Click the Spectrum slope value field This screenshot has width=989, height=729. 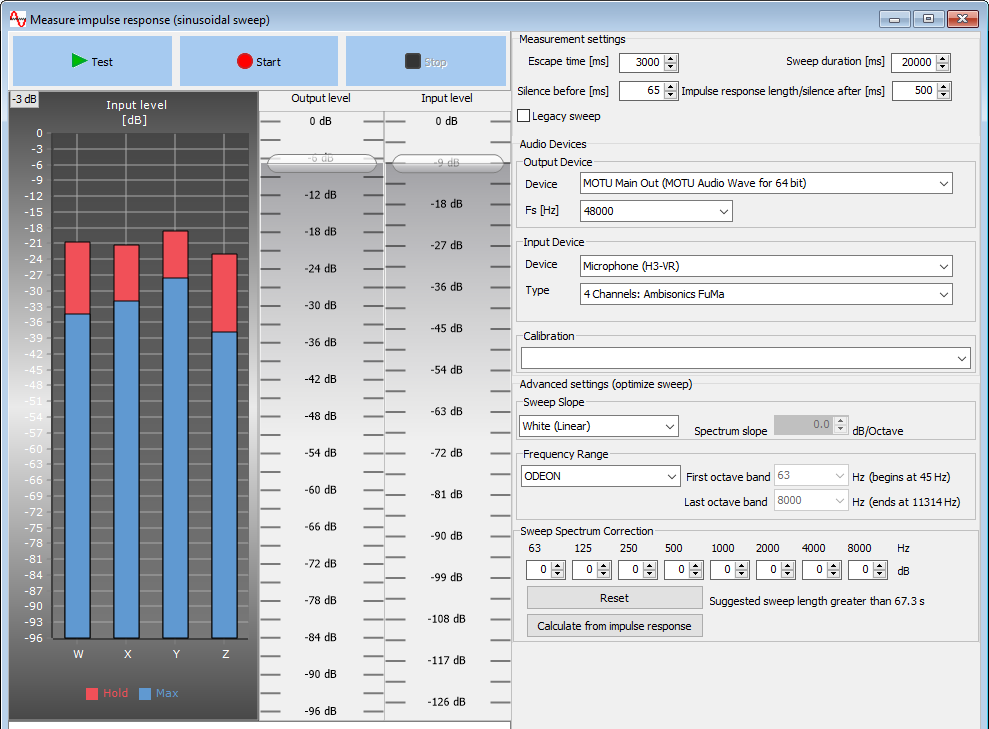[804, 425]
